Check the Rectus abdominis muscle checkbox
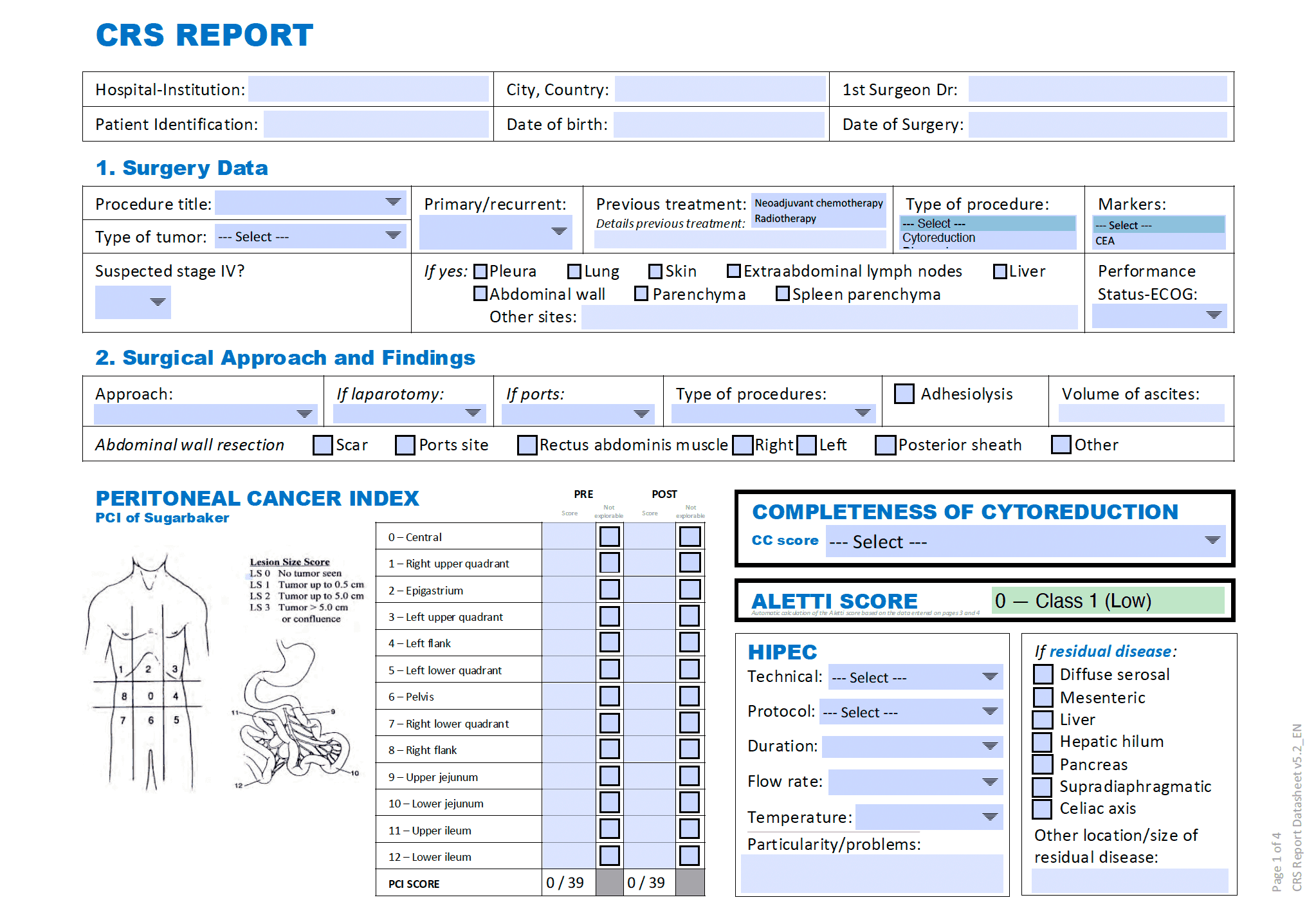The width and height of the screenshot is (1316, 911). pos(527,445)
